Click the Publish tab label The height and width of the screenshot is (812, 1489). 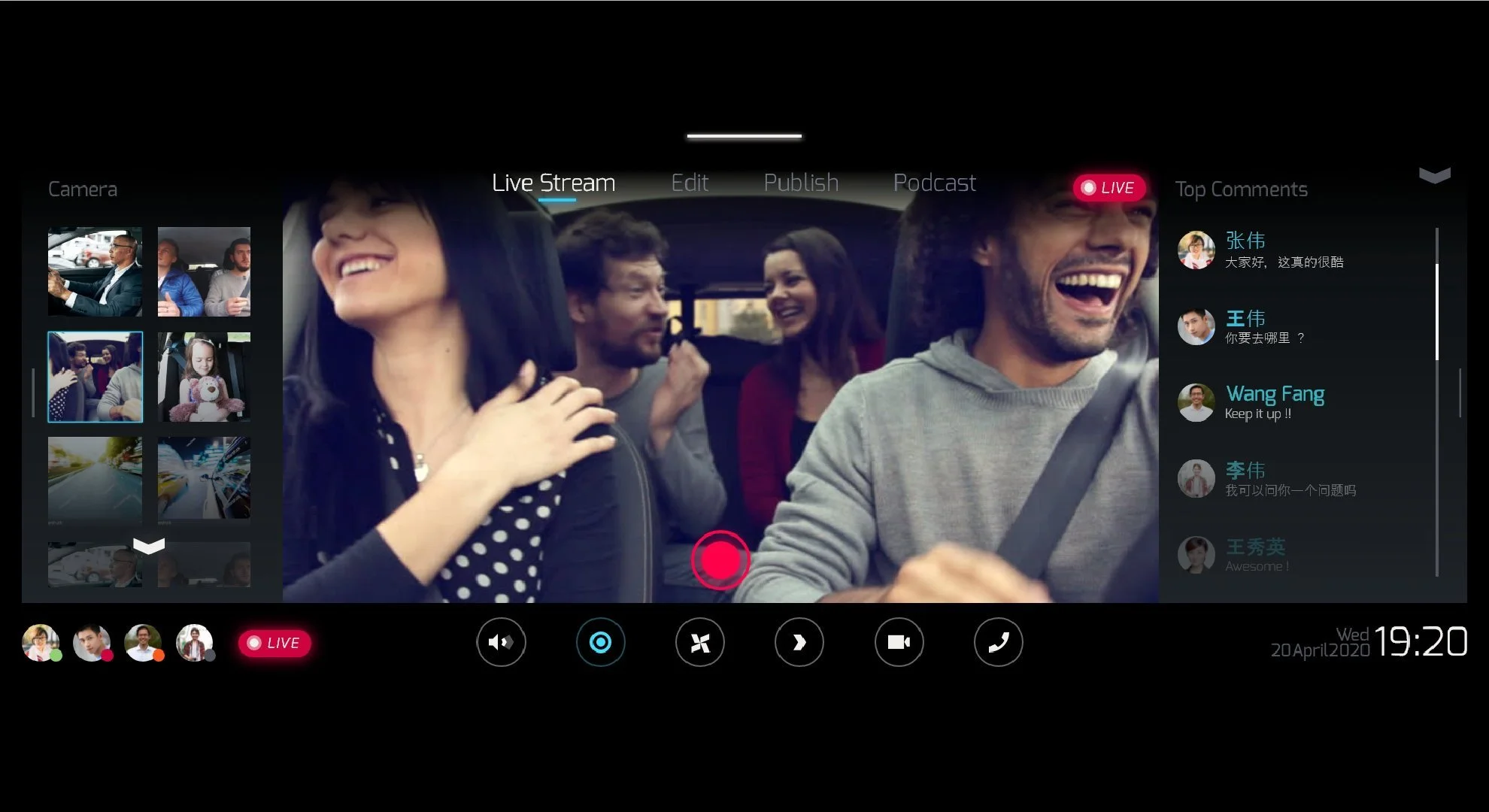tap(801, 183)
